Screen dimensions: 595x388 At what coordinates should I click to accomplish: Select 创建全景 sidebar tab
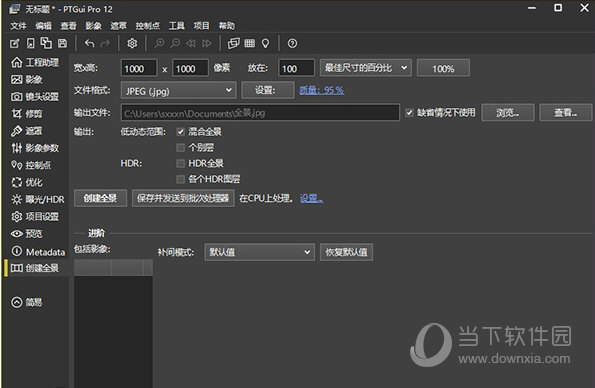click(35, 268)
